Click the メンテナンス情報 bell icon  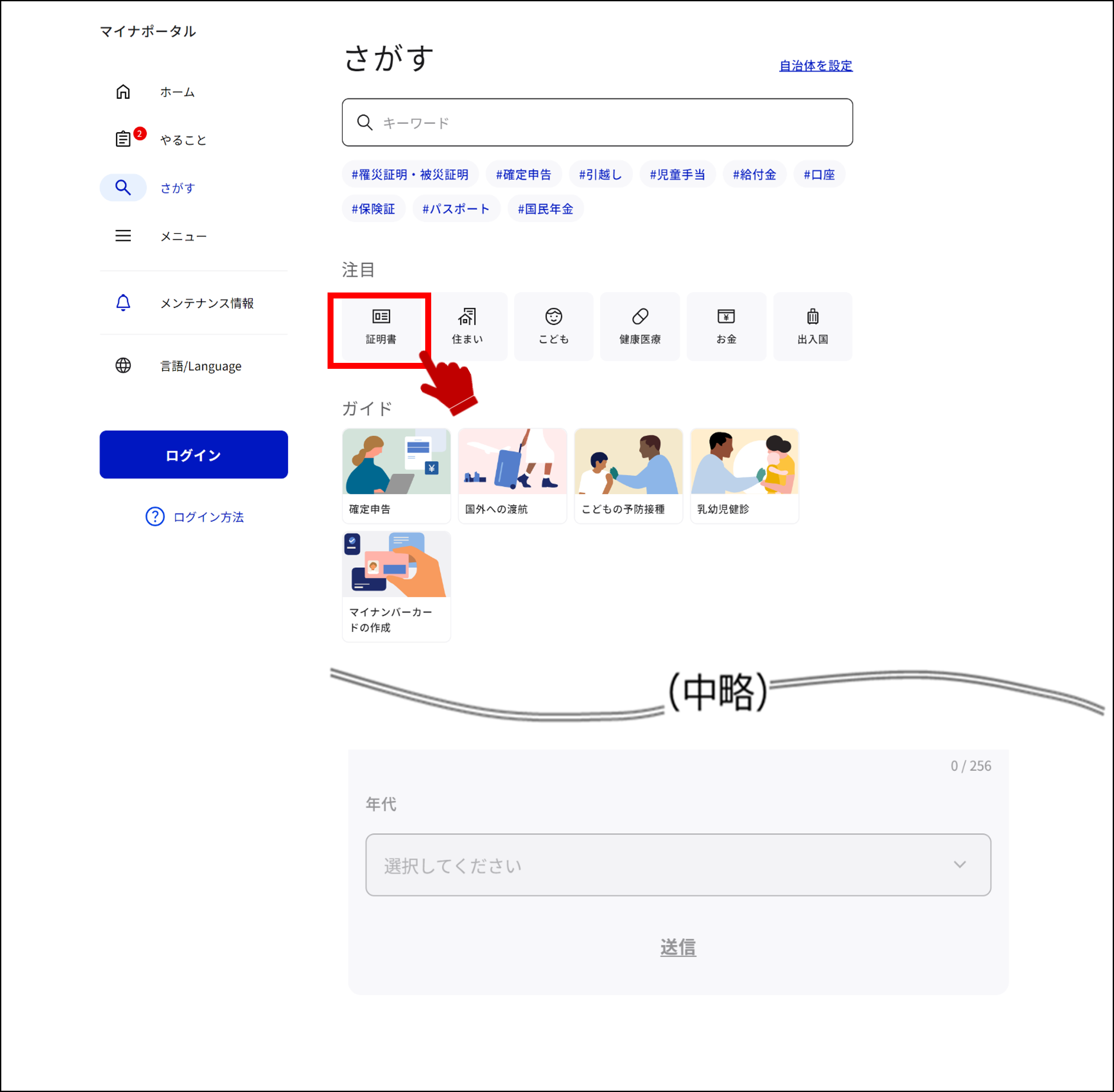[123, 303]
